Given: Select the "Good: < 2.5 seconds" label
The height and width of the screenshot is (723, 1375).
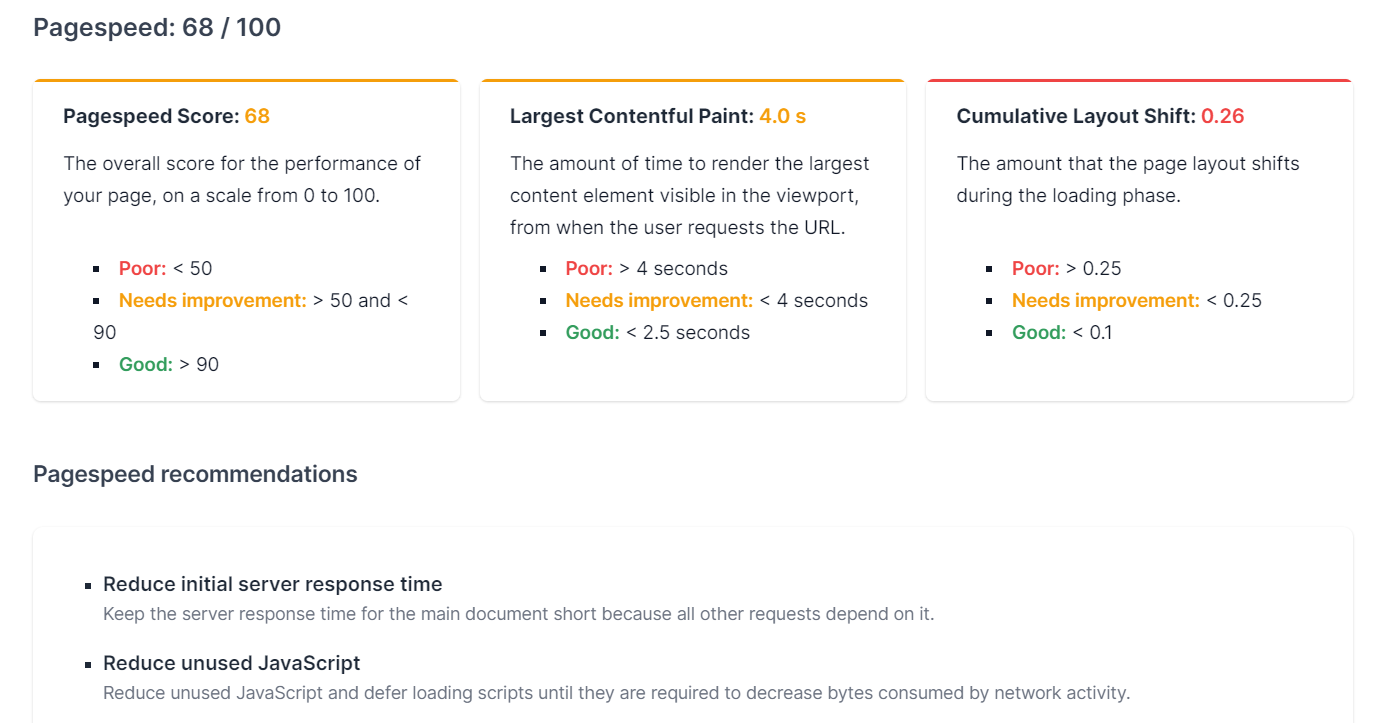Looking at the screenshot, I should coord(657,332).
